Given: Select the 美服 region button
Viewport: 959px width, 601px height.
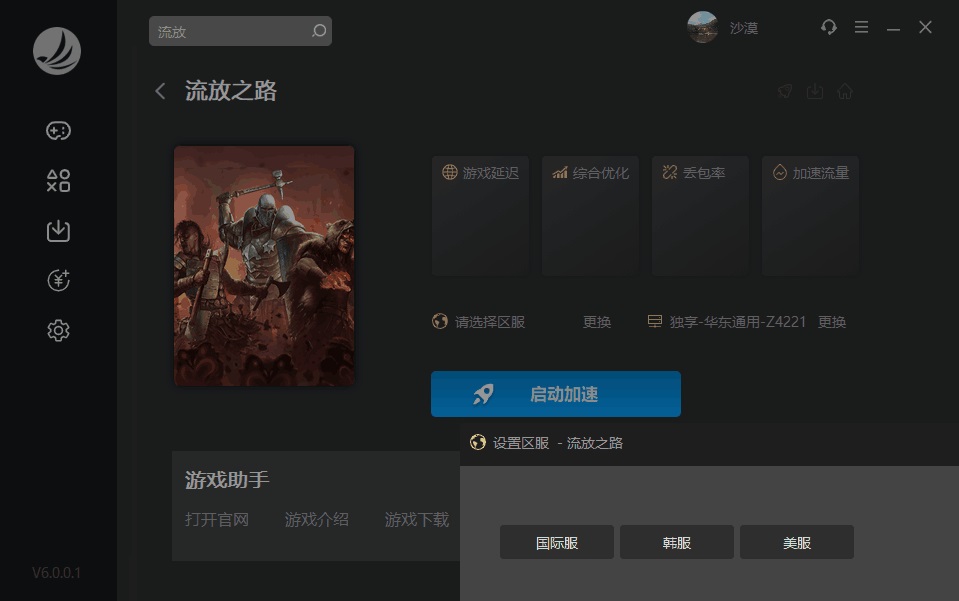Looking at the screenshot, I should tap(796, 542).
